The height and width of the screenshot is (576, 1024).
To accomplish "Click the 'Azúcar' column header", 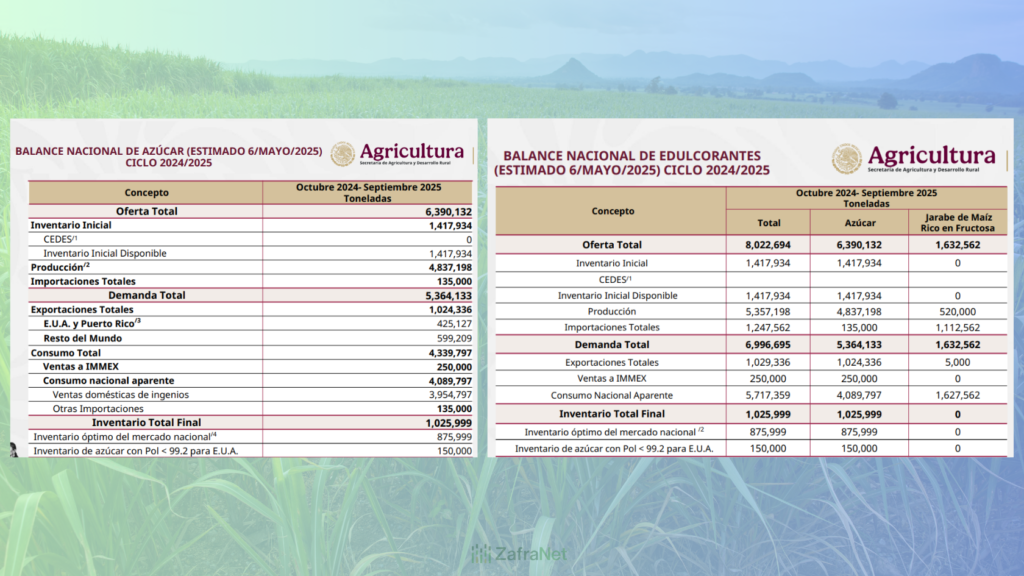I will pos(860,223).
